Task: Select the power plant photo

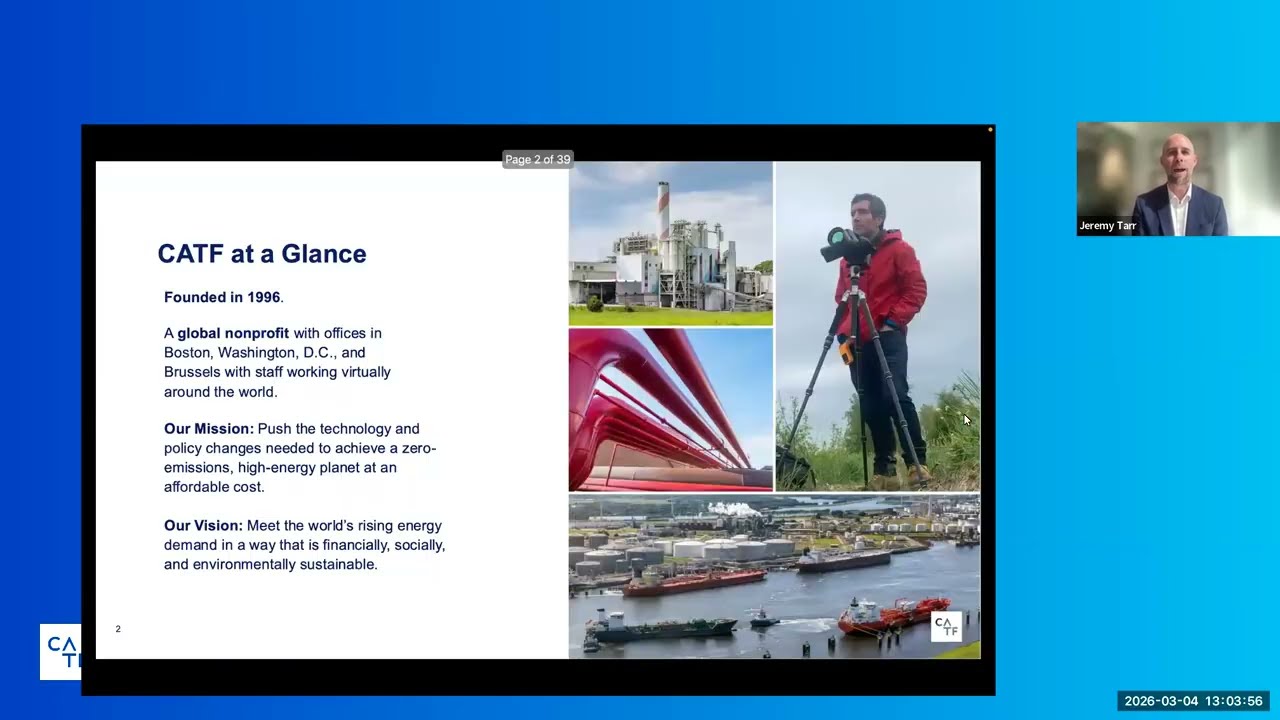Action: point(670,244)
